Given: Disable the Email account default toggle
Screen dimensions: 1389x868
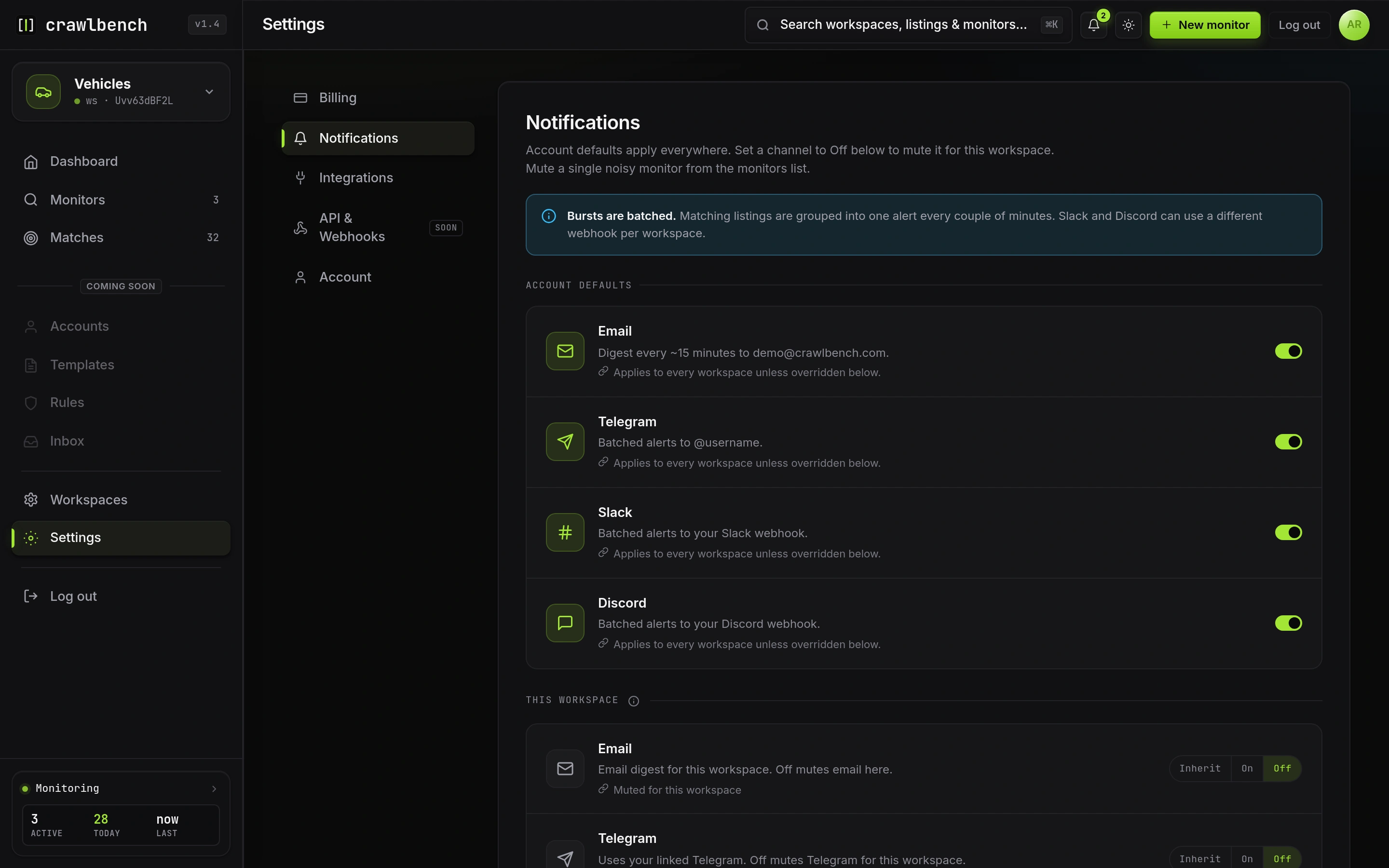Looking at the screenshot, I should pyautogui.click(x=1289, y=351).
